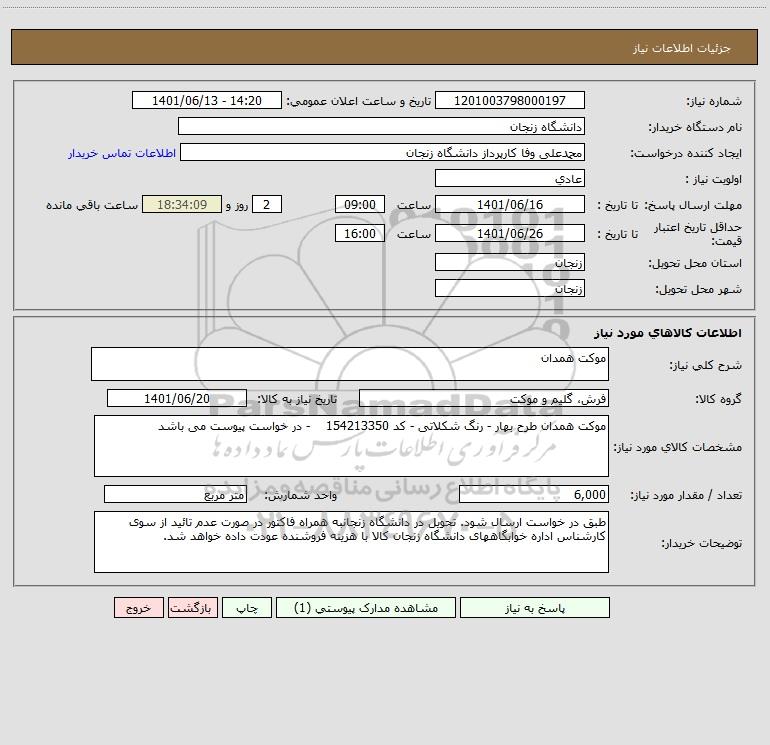This screenshot has height=745, width=770.
Task: Click label گروه کالا
Action: 718,399
